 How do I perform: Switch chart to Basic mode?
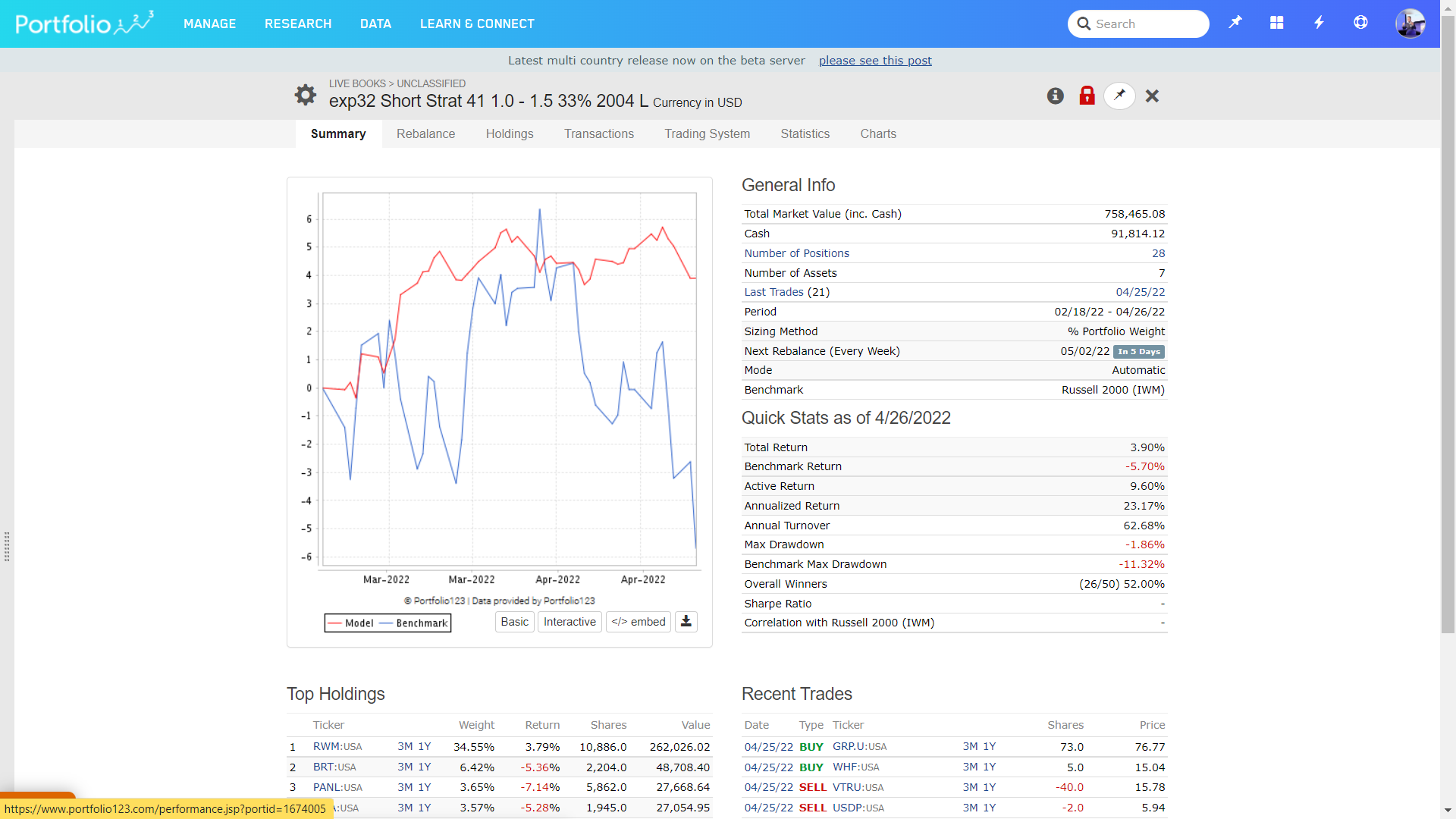(514, 622)
